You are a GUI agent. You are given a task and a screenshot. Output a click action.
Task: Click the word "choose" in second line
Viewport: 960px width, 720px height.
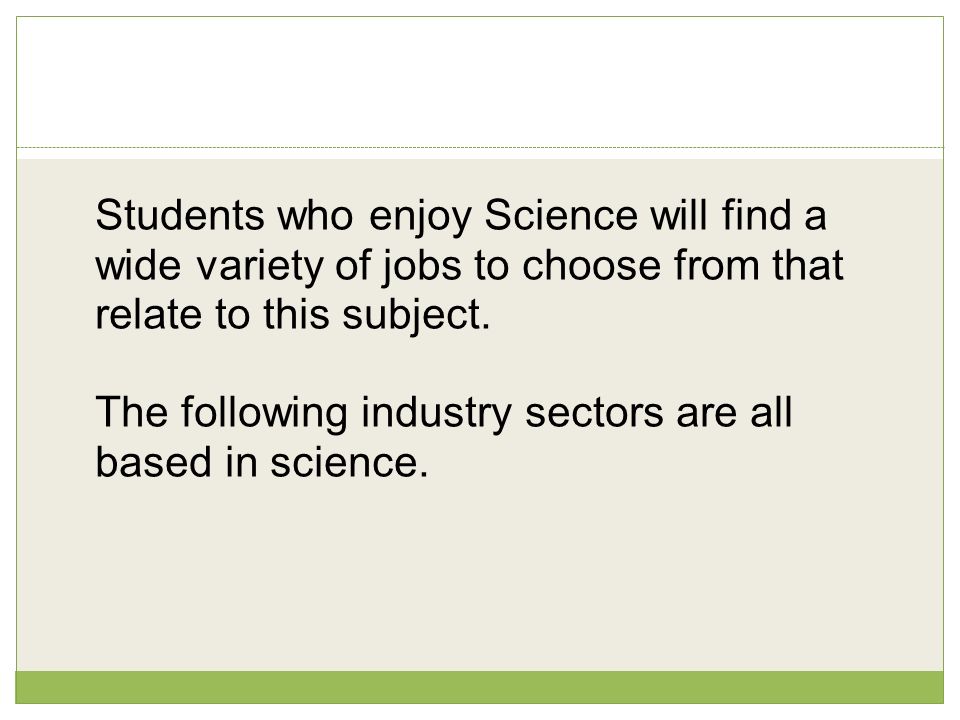591,264
